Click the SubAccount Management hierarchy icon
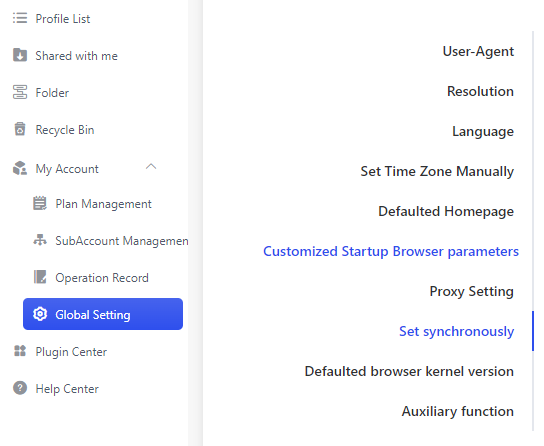Viewport: 544px width, 446px height. point(40,240)
